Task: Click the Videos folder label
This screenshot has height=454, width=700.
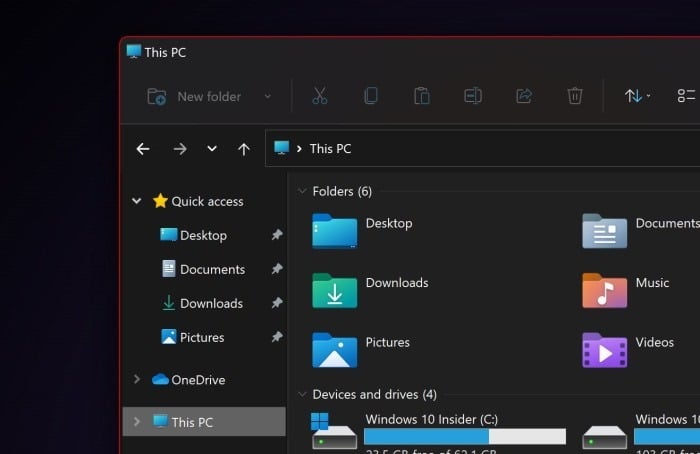Action: click(x=654, y=342)
